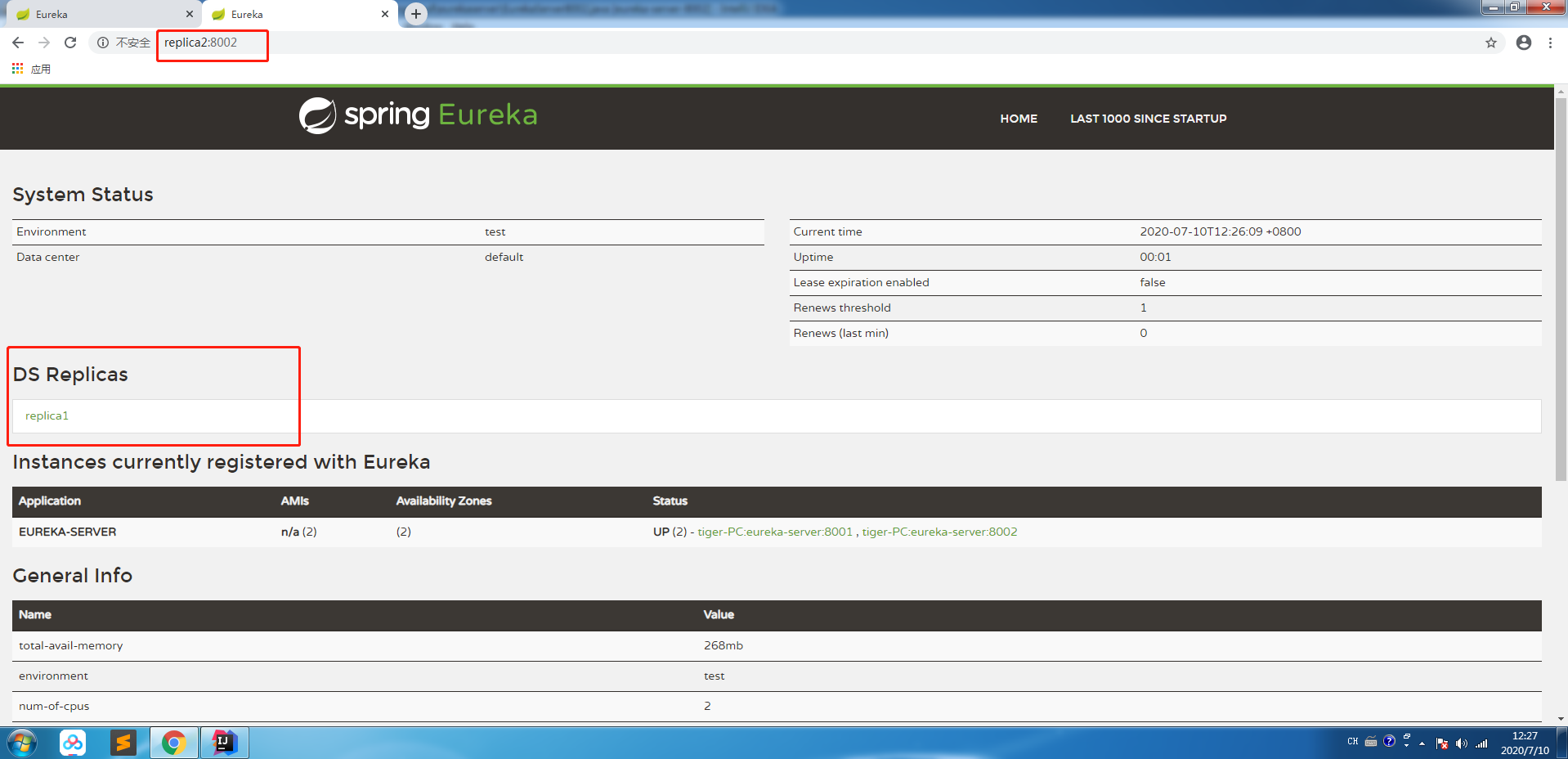Click the Application column header

[50, 501]
